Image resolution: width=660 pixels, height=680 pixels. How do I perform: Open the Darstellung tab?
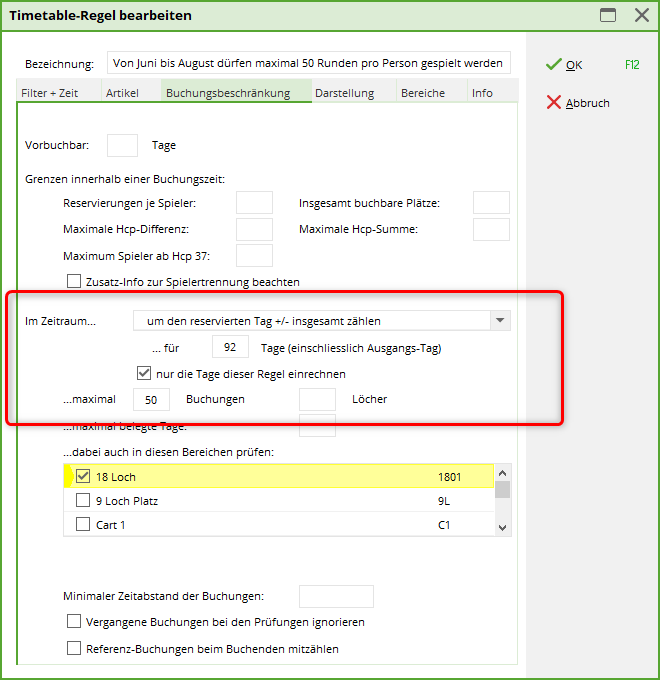click(x=344, y=93)
